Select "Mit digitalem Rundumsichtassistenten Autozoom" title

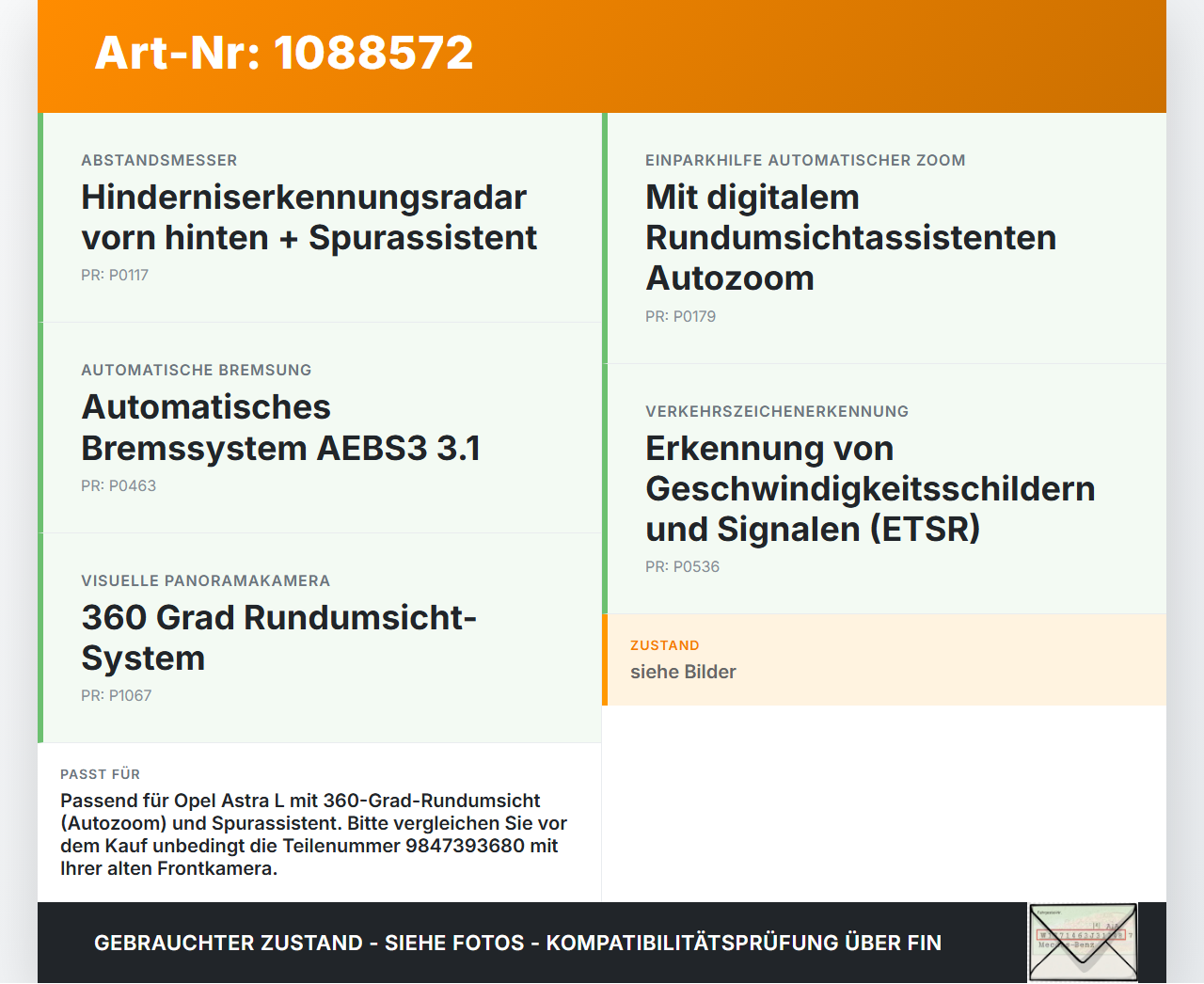tap(851, 238)
